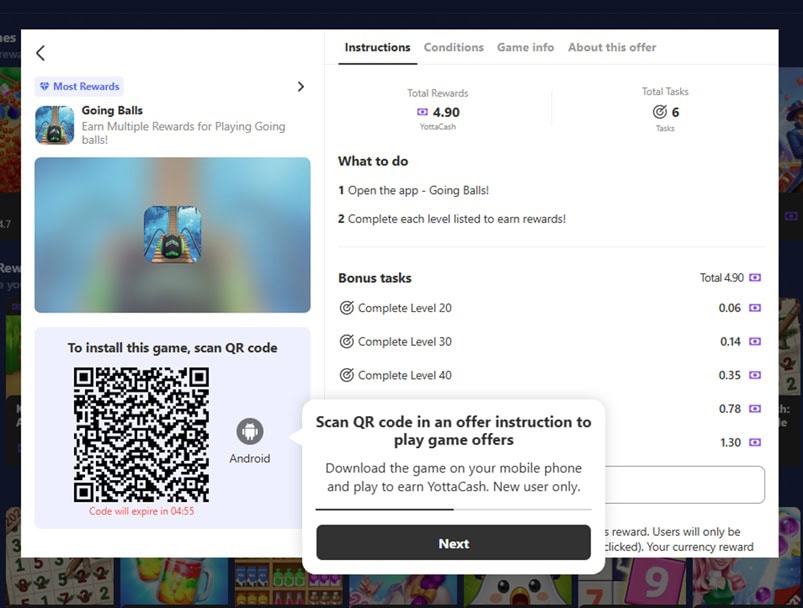This screenshot has width=803, height=608.
Task: Switch to the Instructions tab
Action: pyautogui.click(x=377, y=48)
